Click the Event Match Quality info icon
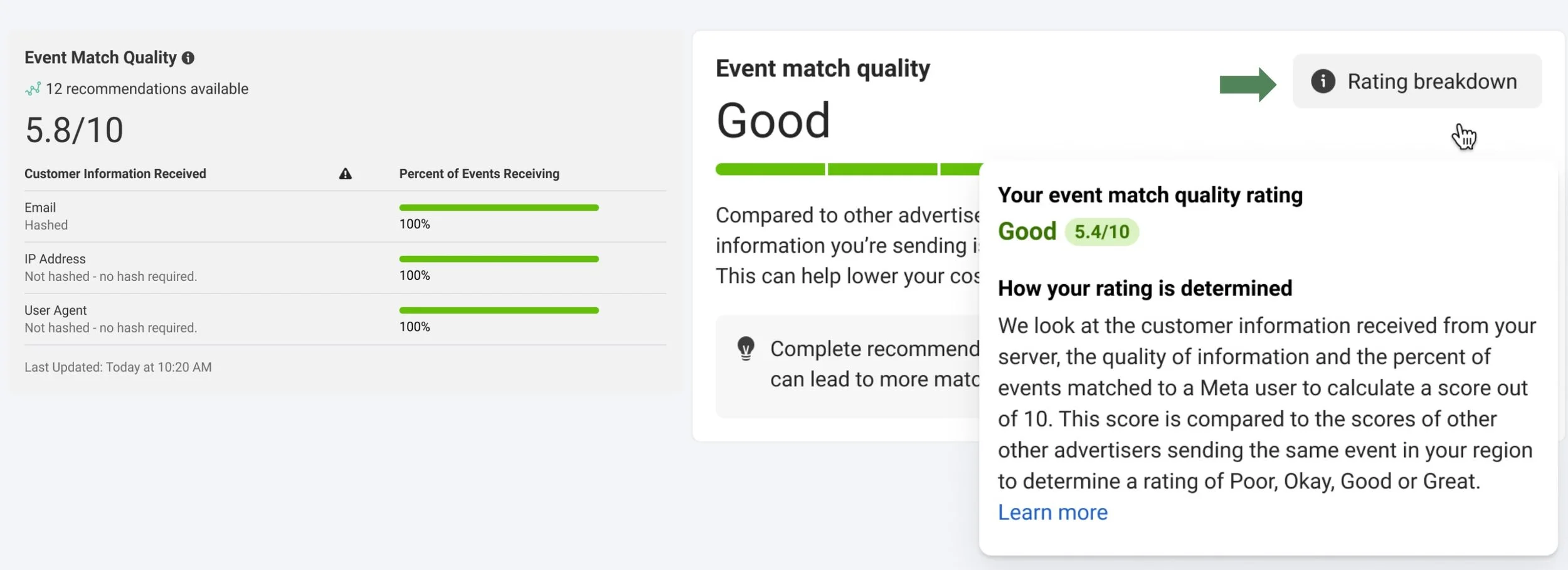1568x570 pixels. click(x=188, y=58)
